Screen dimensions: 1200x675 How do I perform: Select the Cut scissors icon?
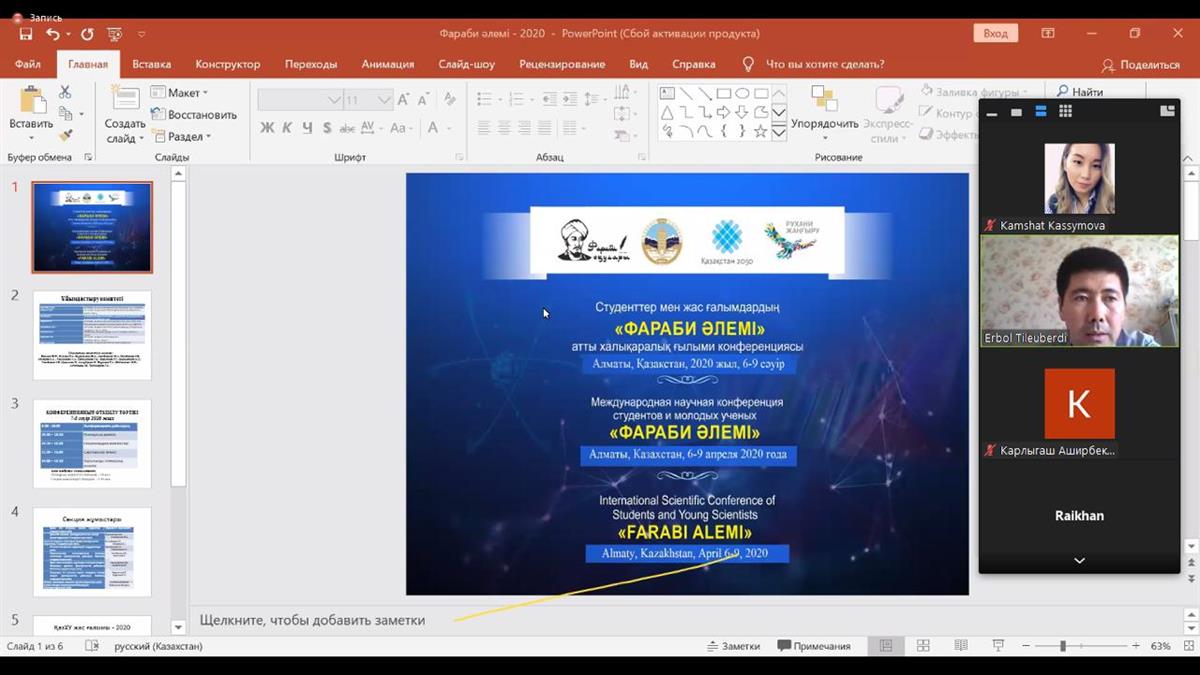click(x=65, y=92)
